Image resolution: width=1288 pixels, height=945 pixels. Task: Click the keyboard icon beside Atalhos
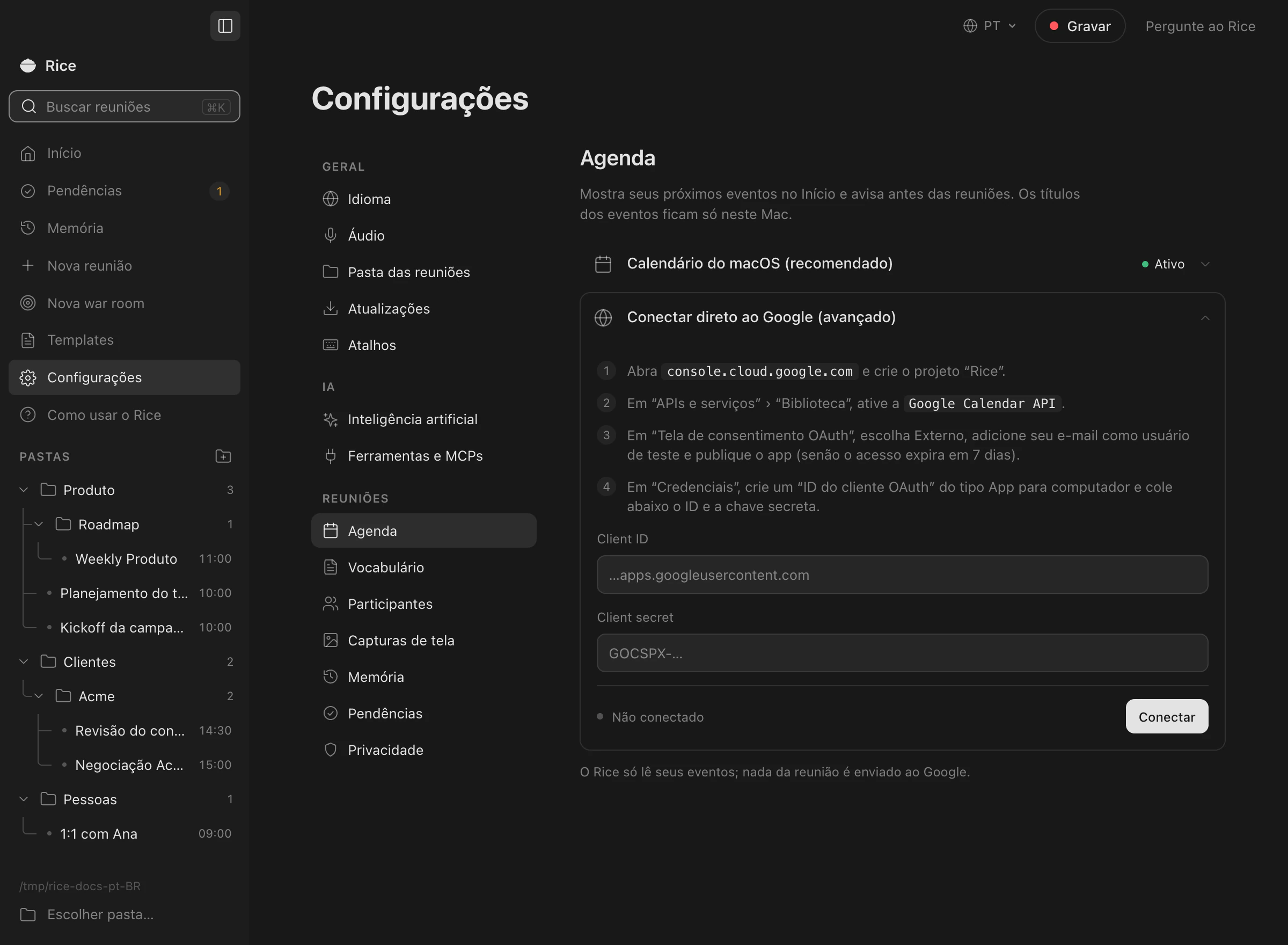331,345
